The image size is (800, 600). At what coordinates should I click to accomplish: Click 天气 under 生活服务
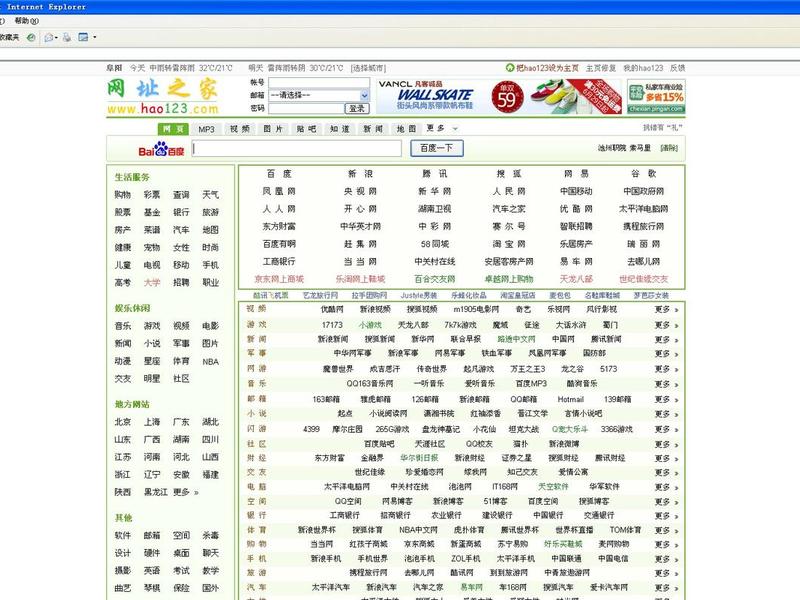tap(210, 195)
